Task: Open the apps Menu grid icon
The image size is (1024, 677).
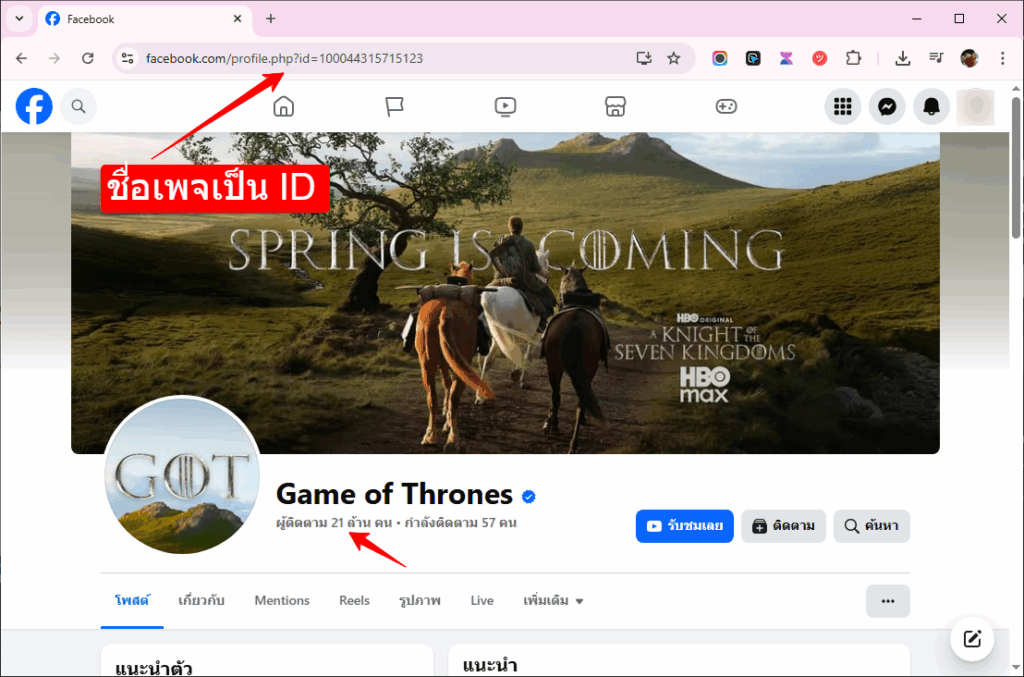Action: (x=843, y=106)
